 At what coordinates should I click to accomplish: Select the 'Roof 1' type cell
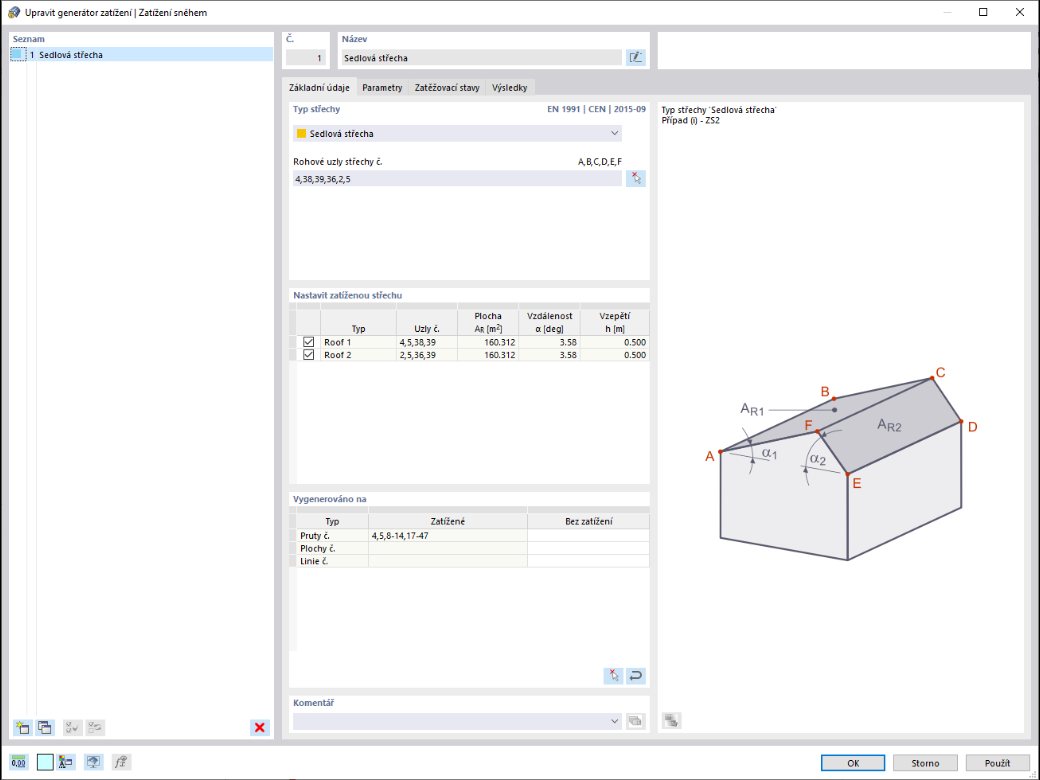click(358, 342)
